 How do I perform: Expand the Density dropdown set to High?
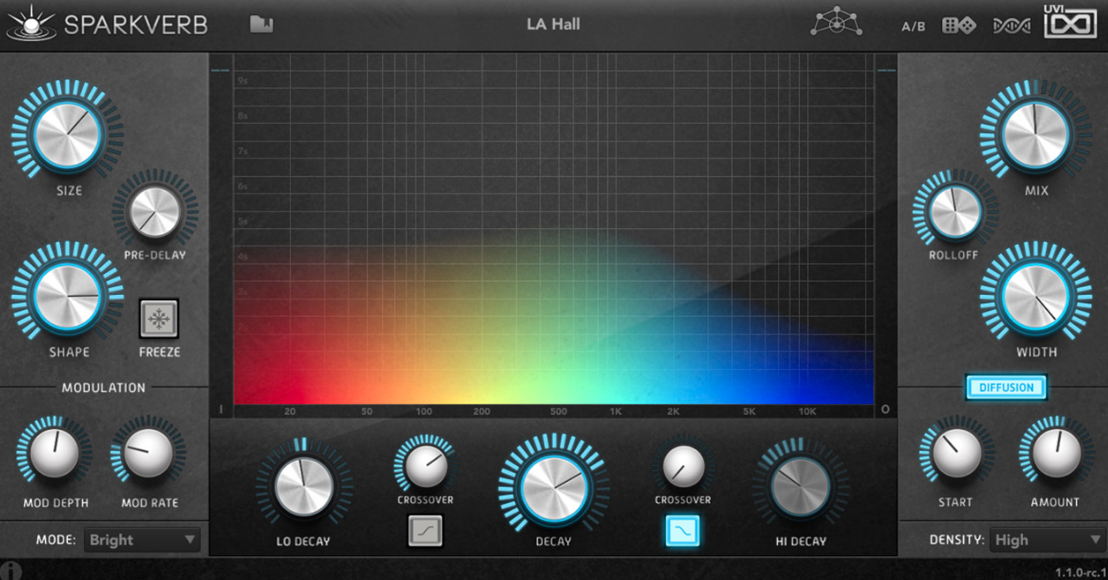(x=1047, y=540)
